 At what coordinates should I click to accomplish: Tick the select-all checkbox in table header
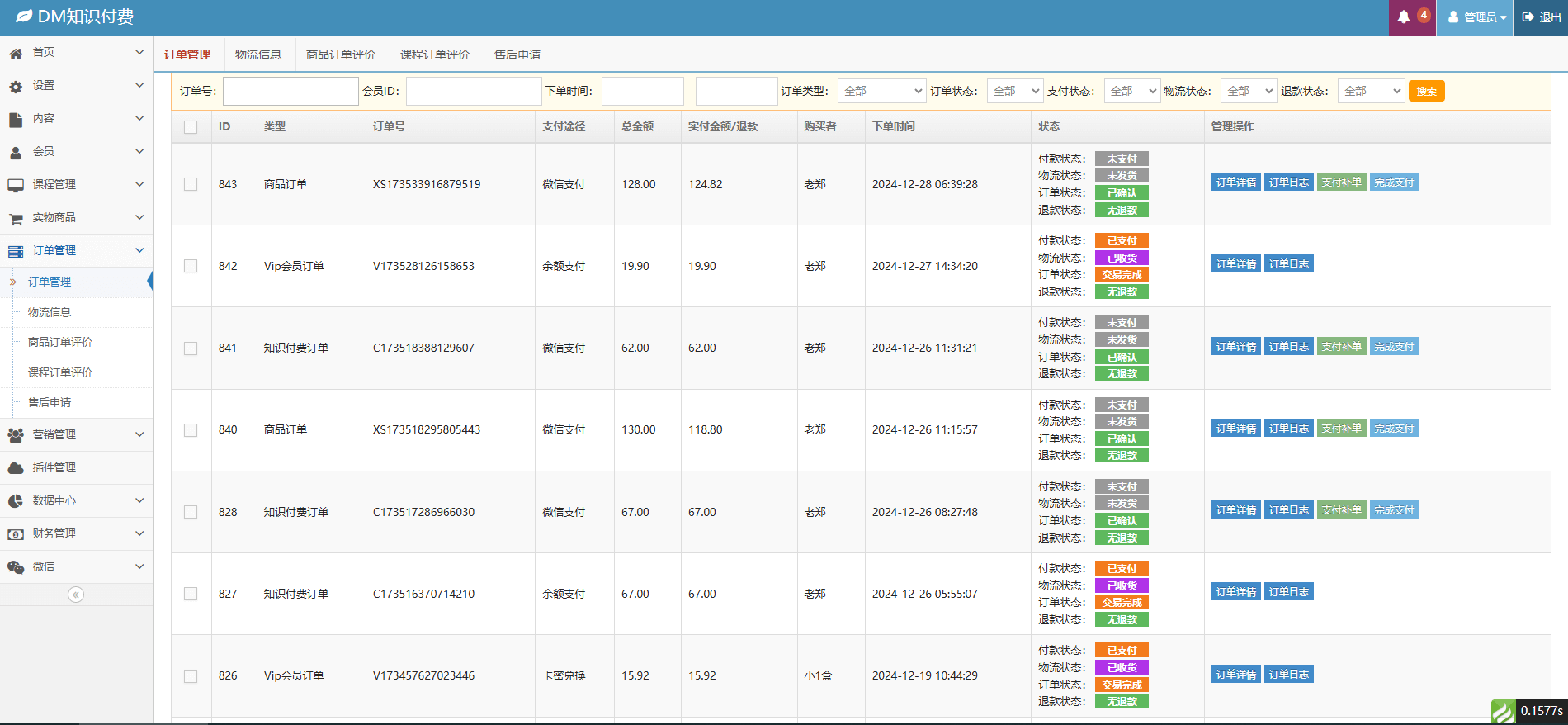[x=191, y=127]
